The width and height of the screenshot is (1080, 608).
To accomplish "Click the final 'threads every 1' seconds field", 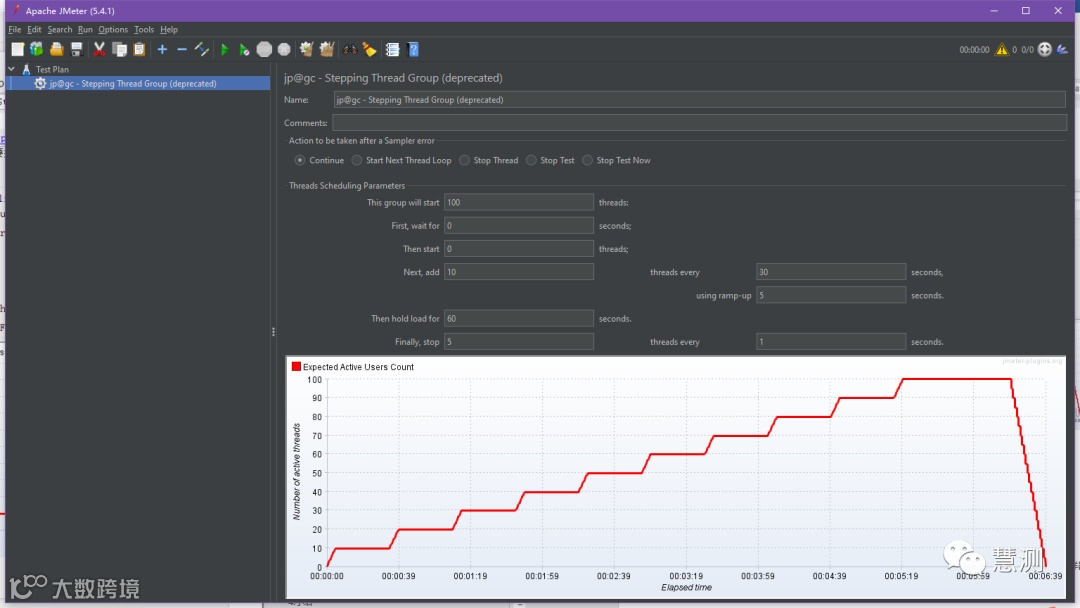I will point(831,342).
